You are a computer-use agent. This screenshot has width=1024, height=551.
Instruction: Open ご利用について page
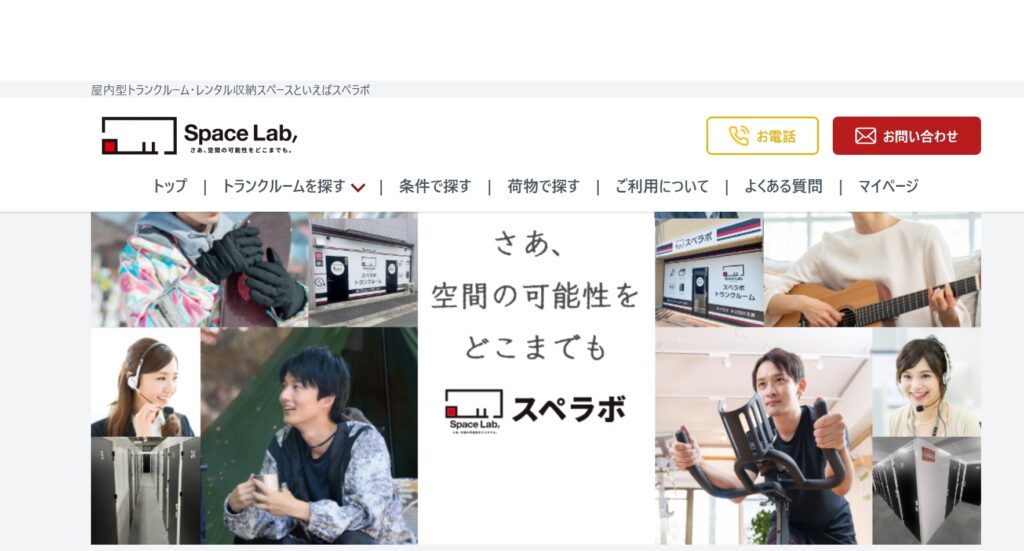tap(662, 186)
